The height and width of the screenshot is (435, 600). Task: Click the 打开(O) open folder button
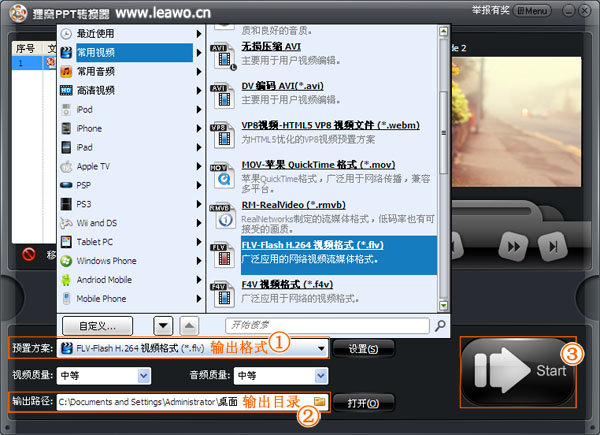click(363, 403)
